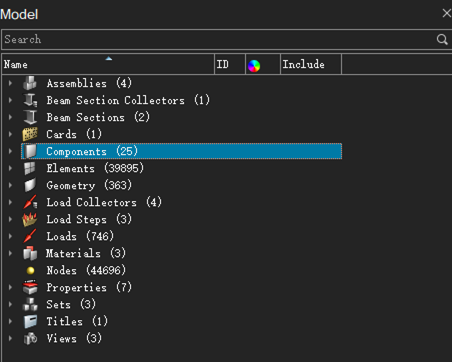Click the Assemblies folder icon
Image resolution: width=452 pixels, height=362 pixels.
30,83
